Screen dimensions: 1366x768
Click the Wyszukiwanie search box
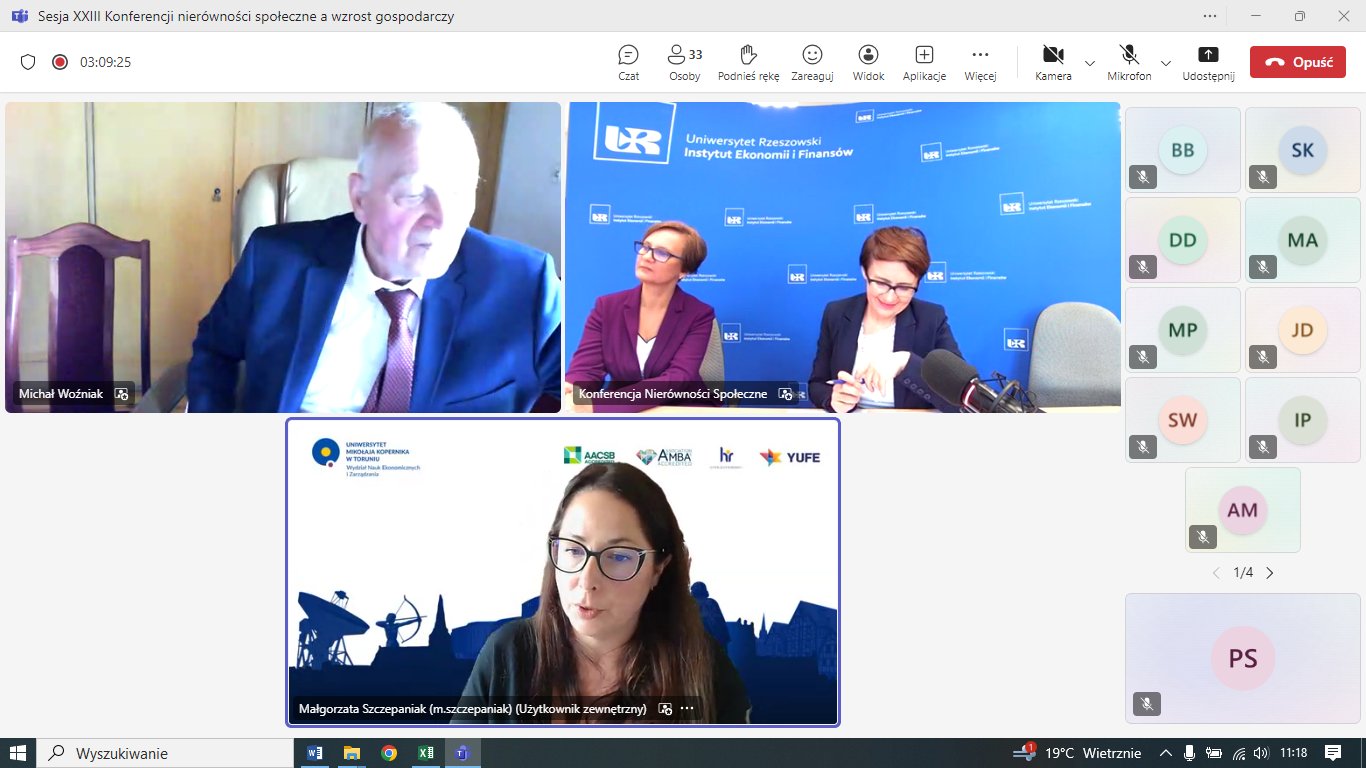pyautogui.click(x=165, y=753)
